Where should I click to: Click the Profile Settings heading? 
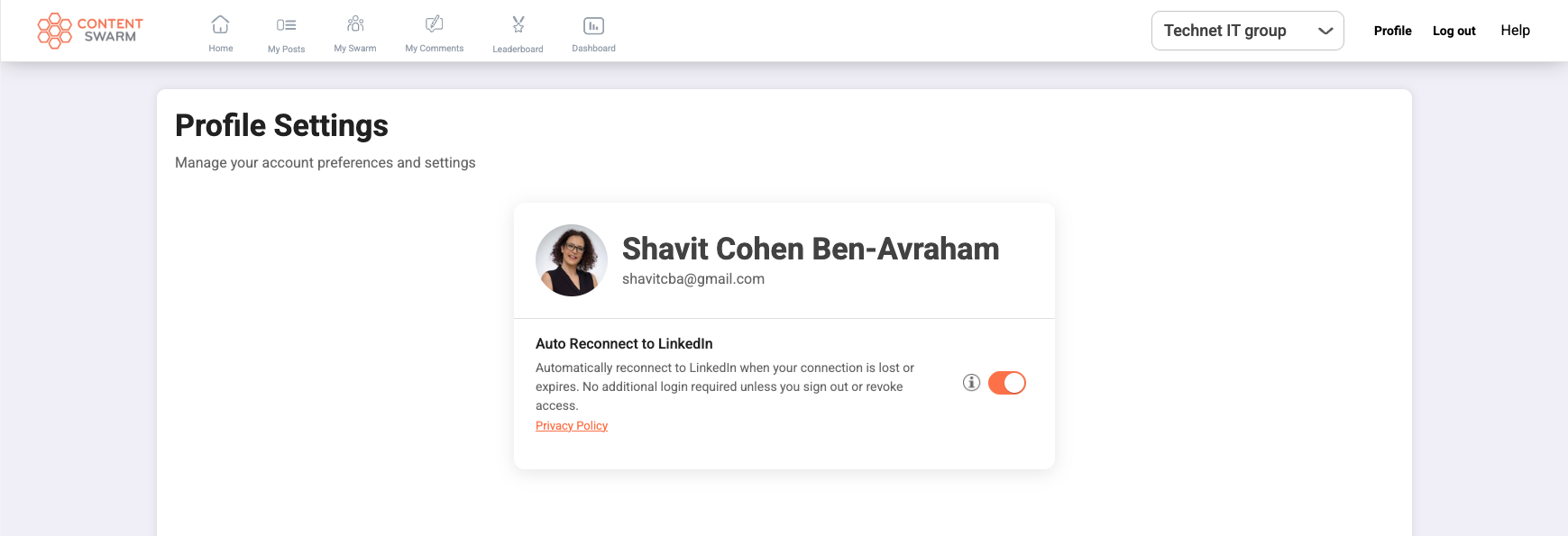coord(281,126)
